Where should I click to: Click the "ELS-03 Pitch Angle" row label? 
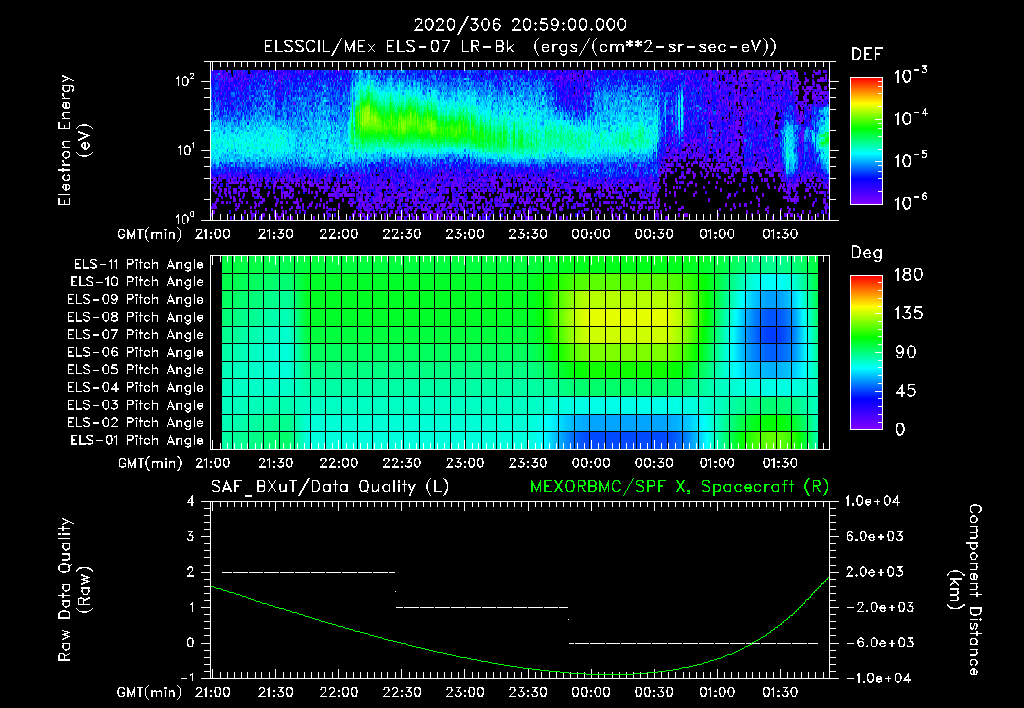coord(136,406)
